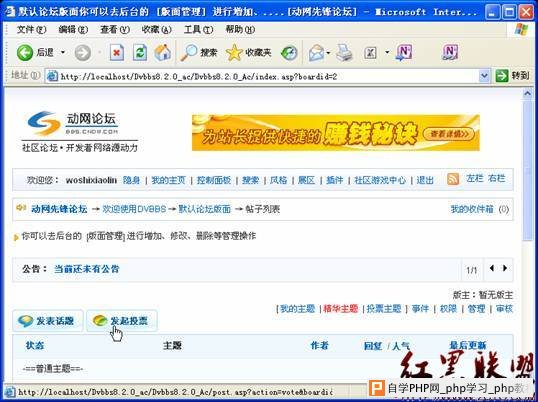The height and width of the screenshot is (402, 538).
Task: Click in the address URL field
Action: click(268, 76)
